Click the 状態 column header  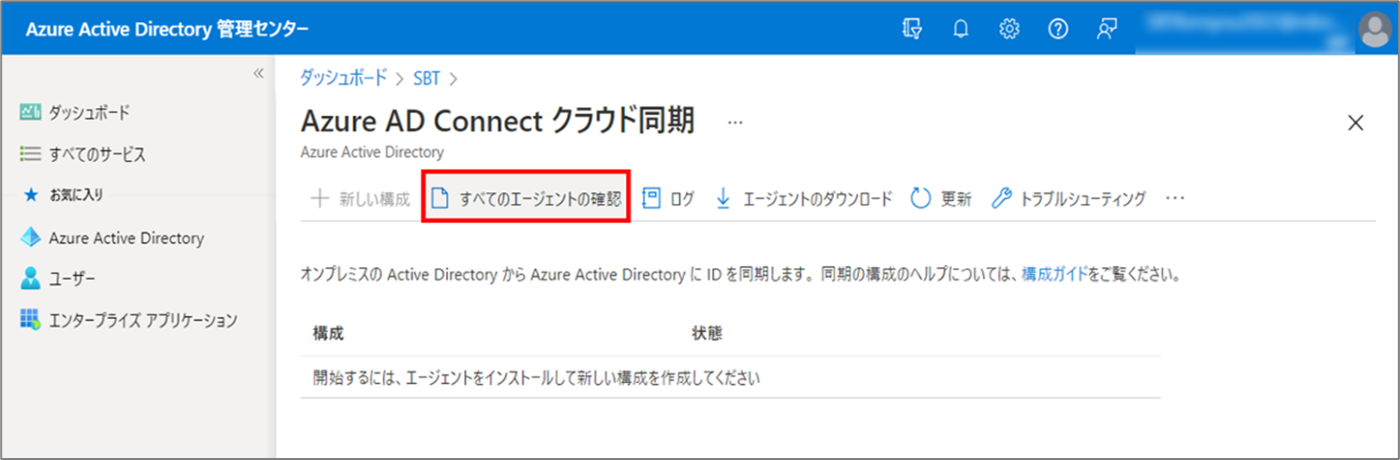(707, 332)
